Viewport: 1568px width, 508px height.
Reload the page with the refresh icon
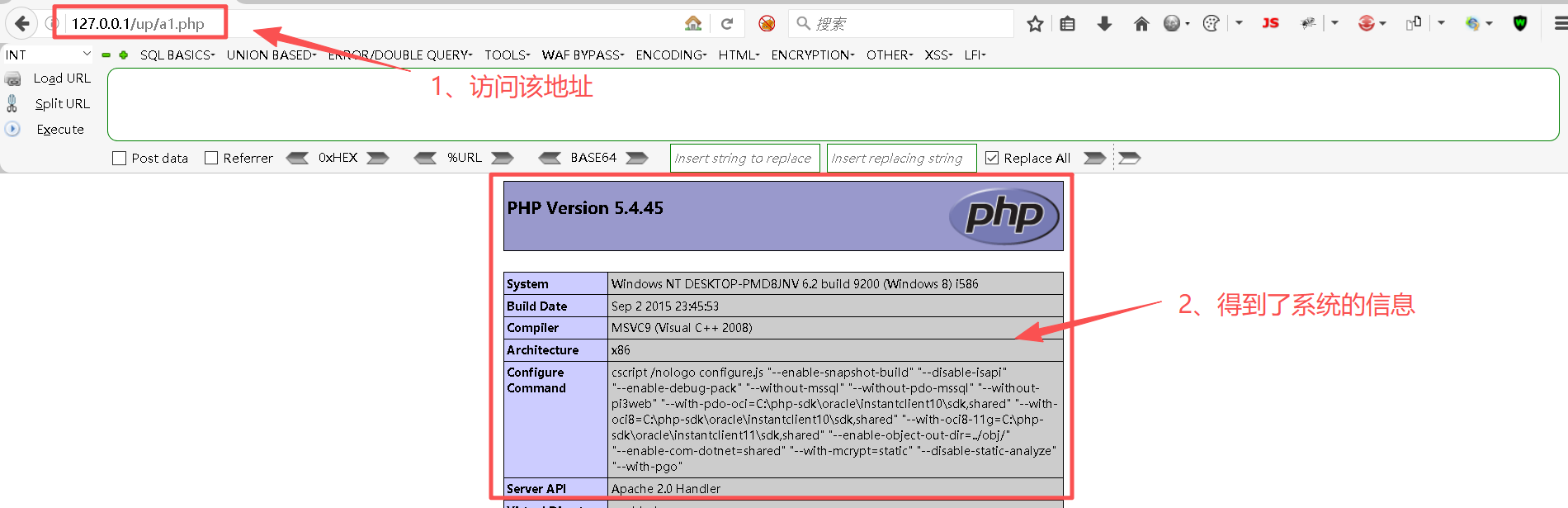[727, 24]
